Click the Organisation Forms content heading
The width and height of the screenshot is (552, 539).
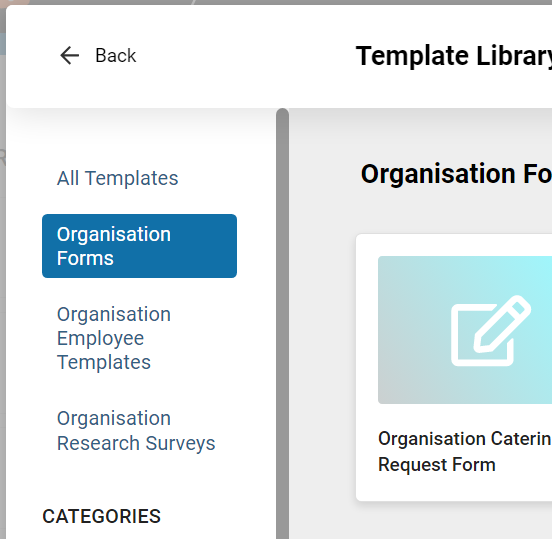click(x=456, y=174)
